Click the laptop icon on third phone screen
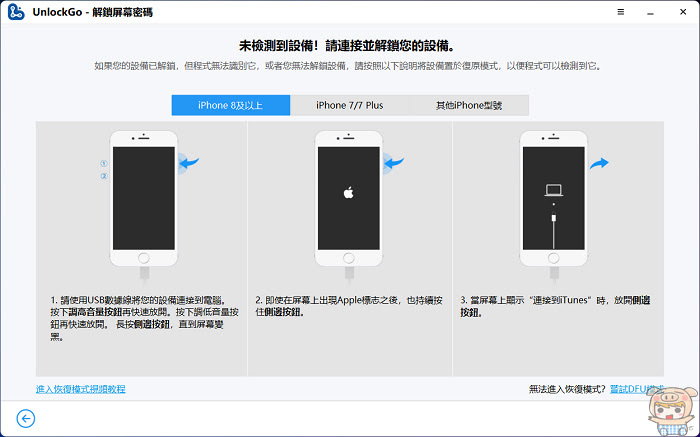700x437 pixels. (x=554, y=191)
